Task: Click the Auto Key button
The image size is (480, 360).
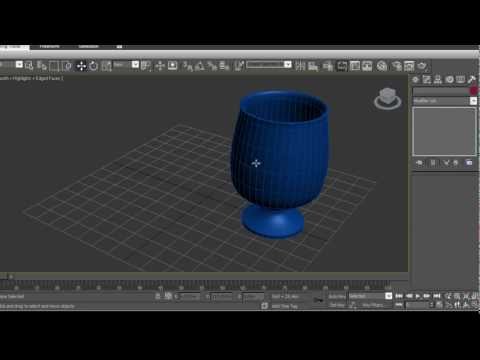Action: 337,296
